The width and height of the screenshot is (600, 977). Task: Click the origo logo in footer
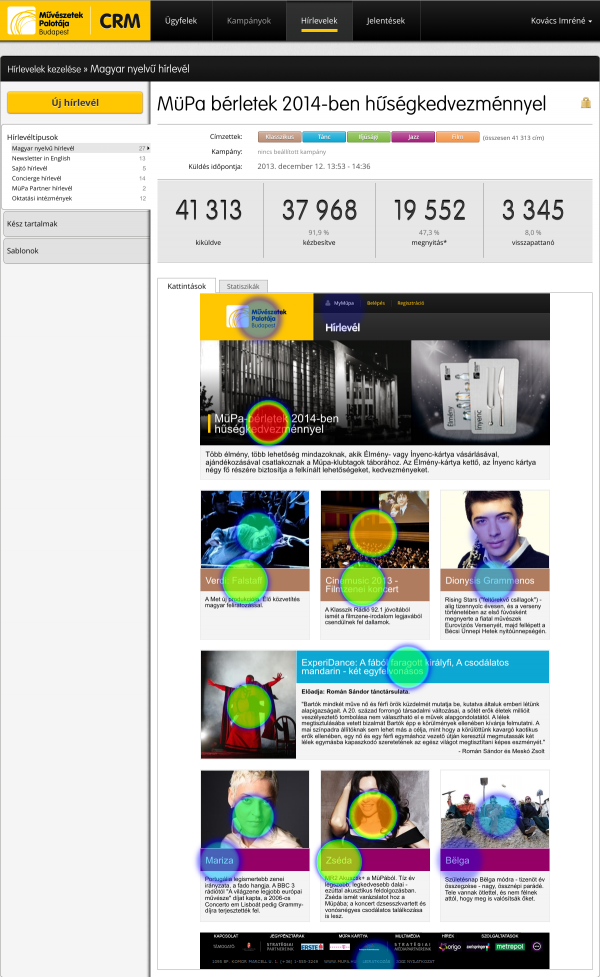[x=450, y=947]
